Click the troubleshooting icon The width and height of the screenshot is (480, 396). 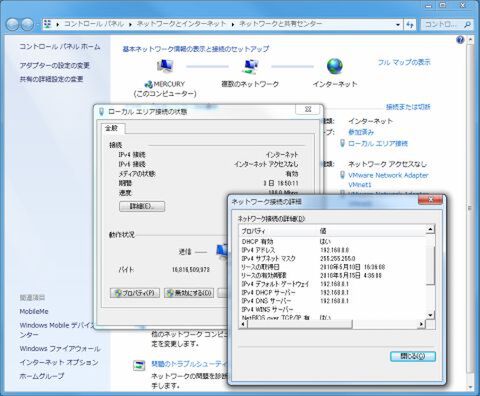click(139, 365)
